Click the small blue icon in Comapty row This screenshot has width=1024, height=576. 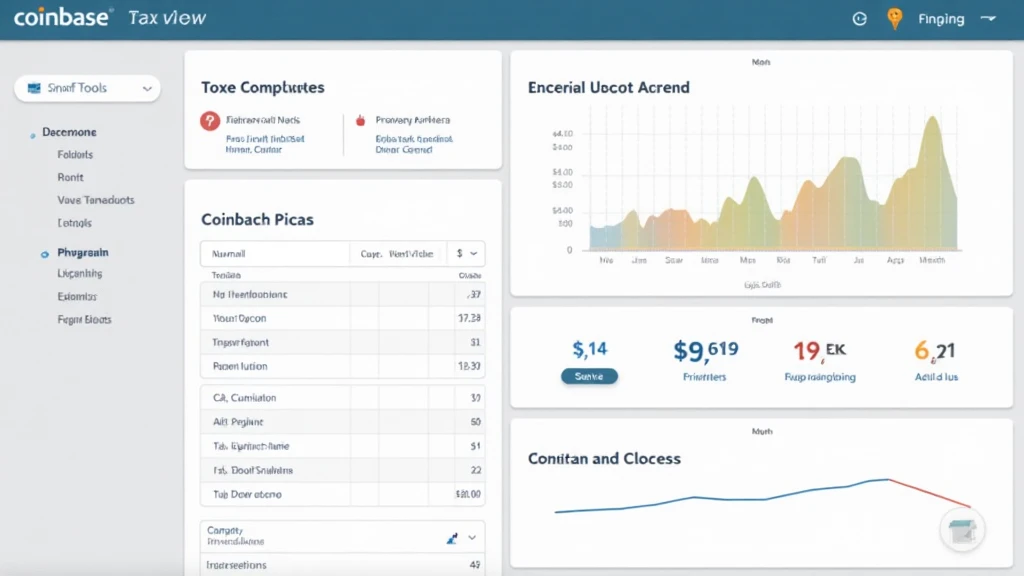point(450,538)
